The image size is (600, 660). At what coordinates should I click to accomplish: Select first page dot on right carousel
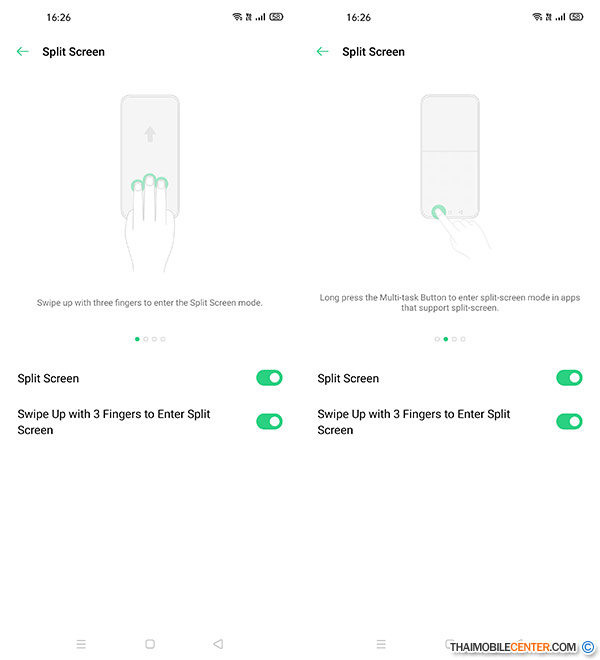click(x=437, y=339)
